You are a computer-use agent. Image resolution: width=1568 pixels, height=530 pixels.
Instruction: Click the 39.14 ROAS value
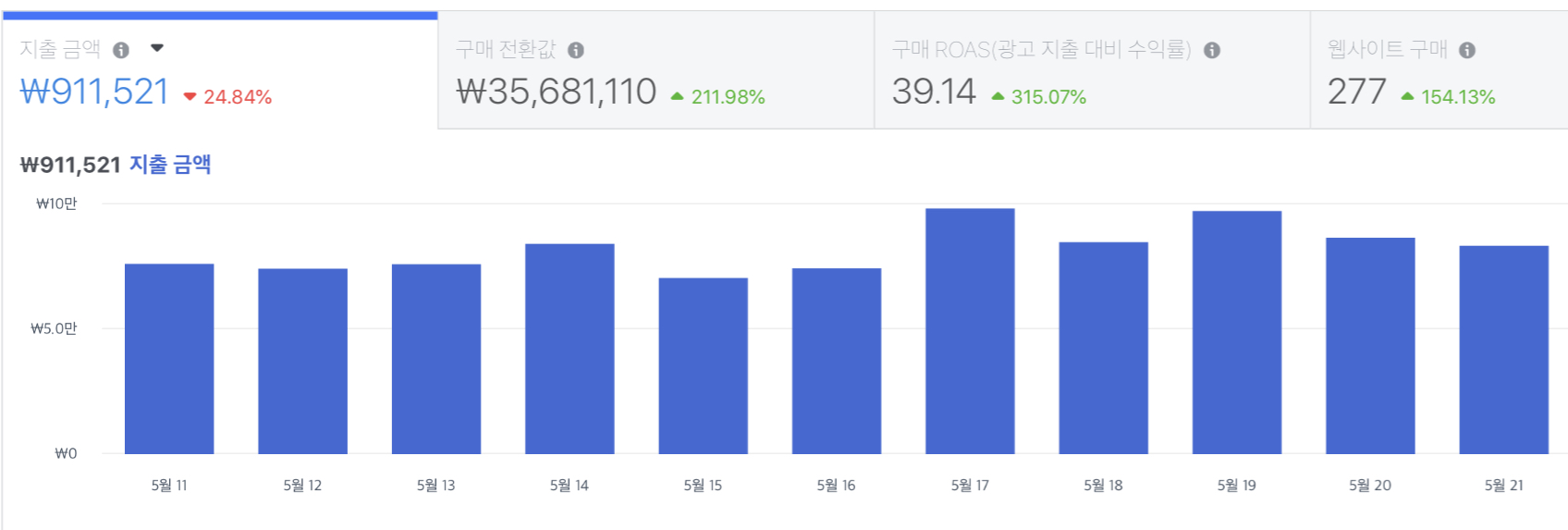[x=934, y=92]
